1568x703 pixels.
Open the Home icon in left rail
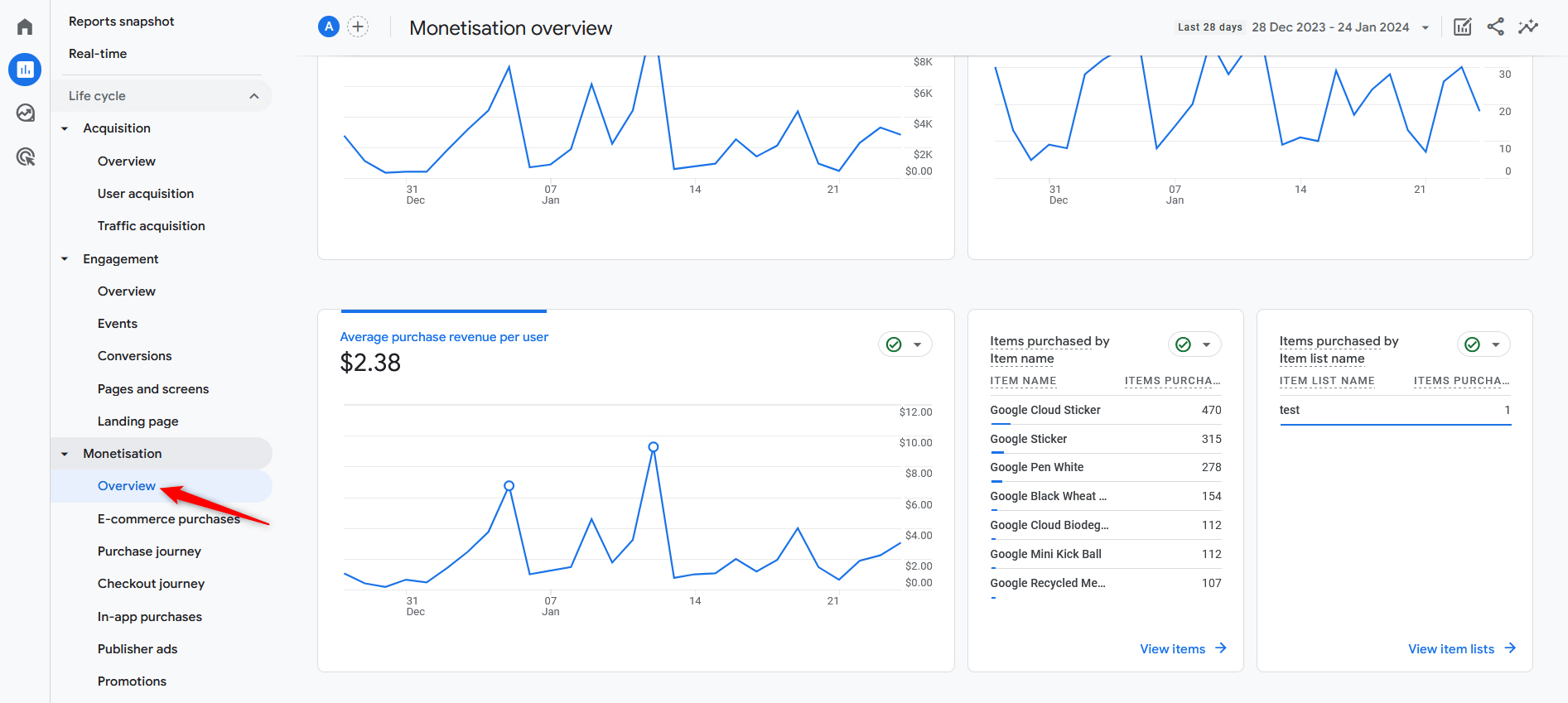click(25, 27)
